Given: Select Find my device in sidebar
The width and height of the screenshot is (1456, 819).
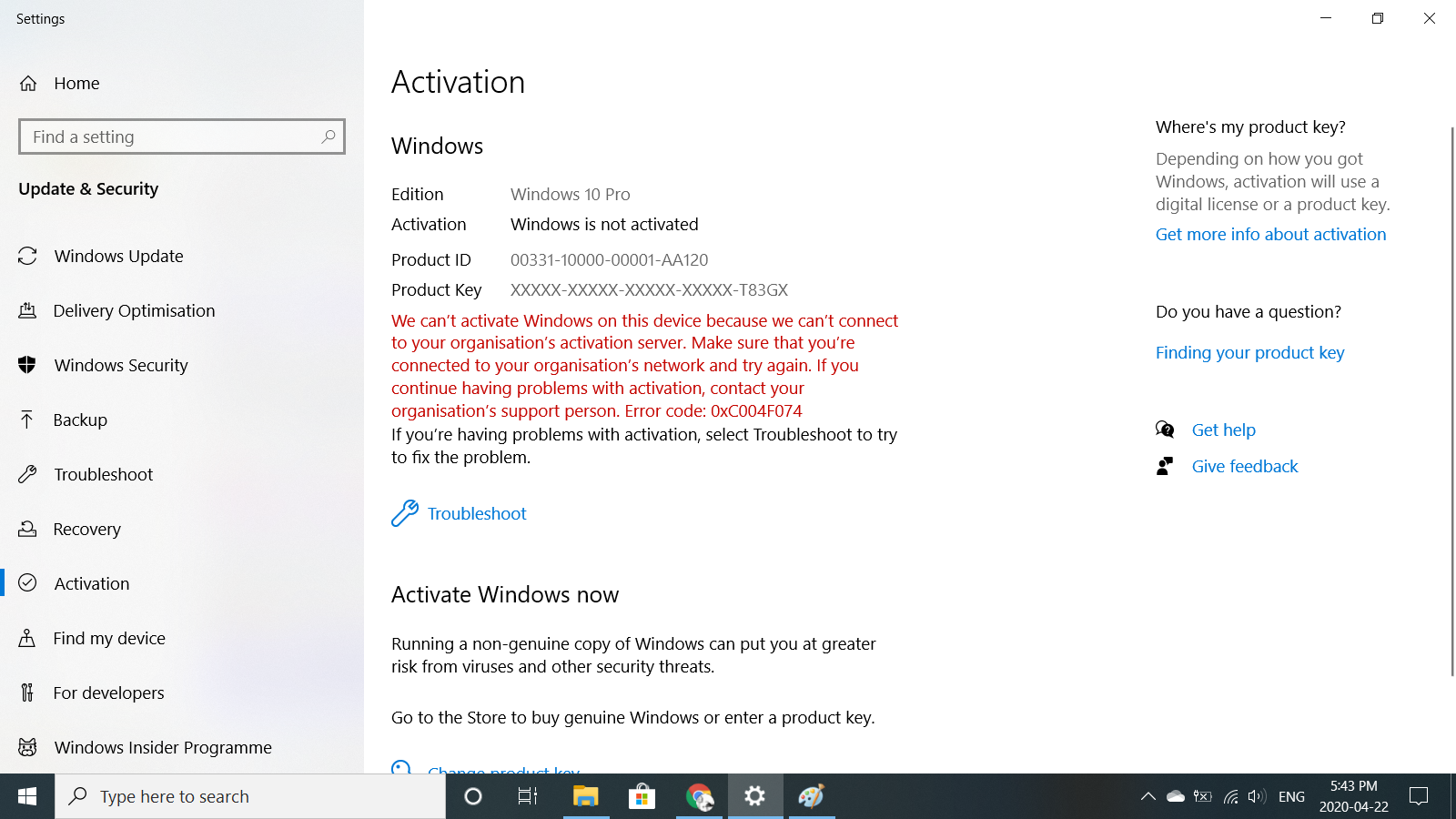Looking at the screenshot, I should (182, 638).
